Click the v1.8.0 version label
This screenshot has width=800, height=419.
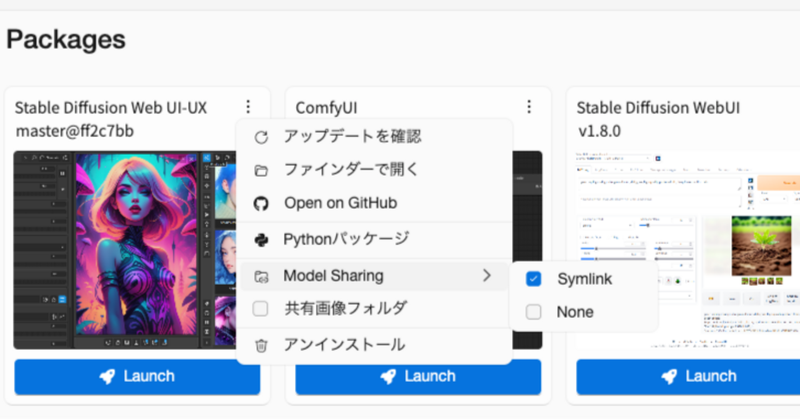tap(599, 131)
